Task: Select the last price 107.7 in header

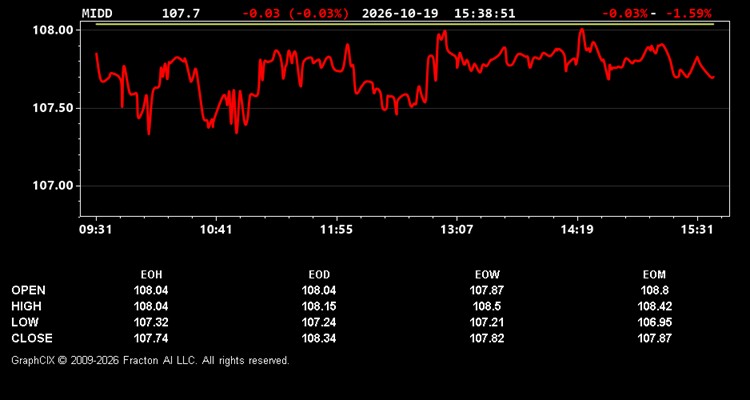Action: [181, 13]
